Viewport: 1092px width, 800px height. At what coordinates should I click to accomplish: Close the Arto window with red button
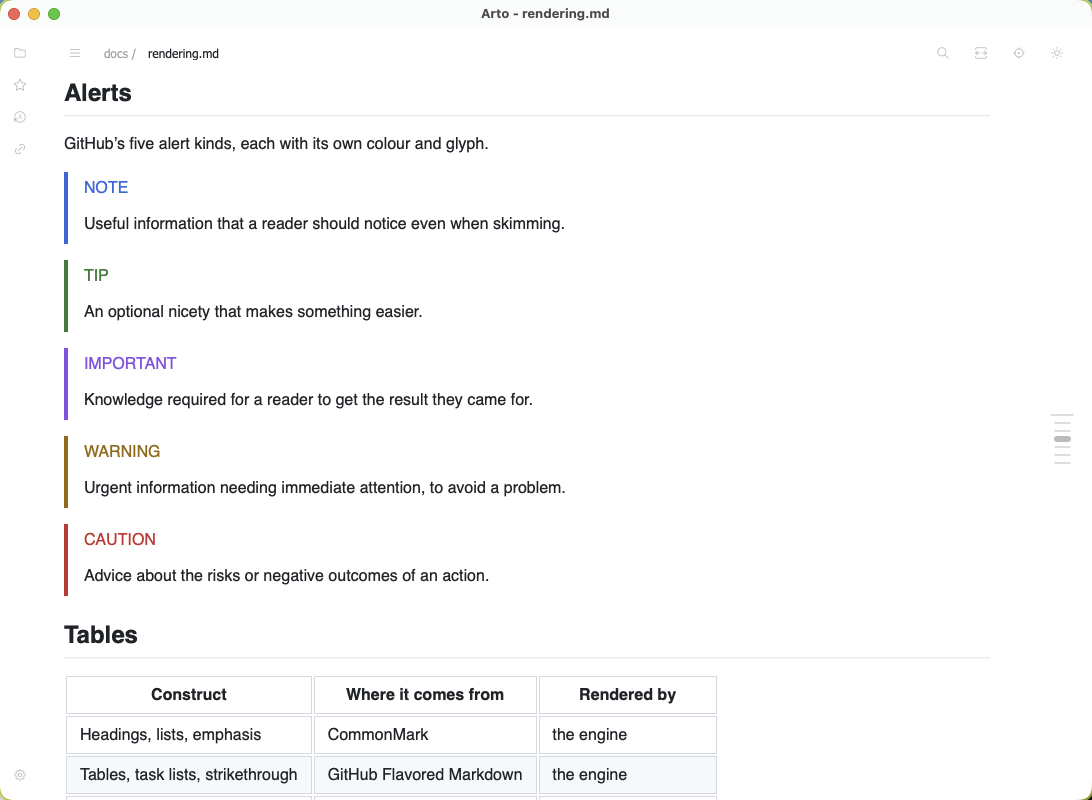click(x=14, y=14)
